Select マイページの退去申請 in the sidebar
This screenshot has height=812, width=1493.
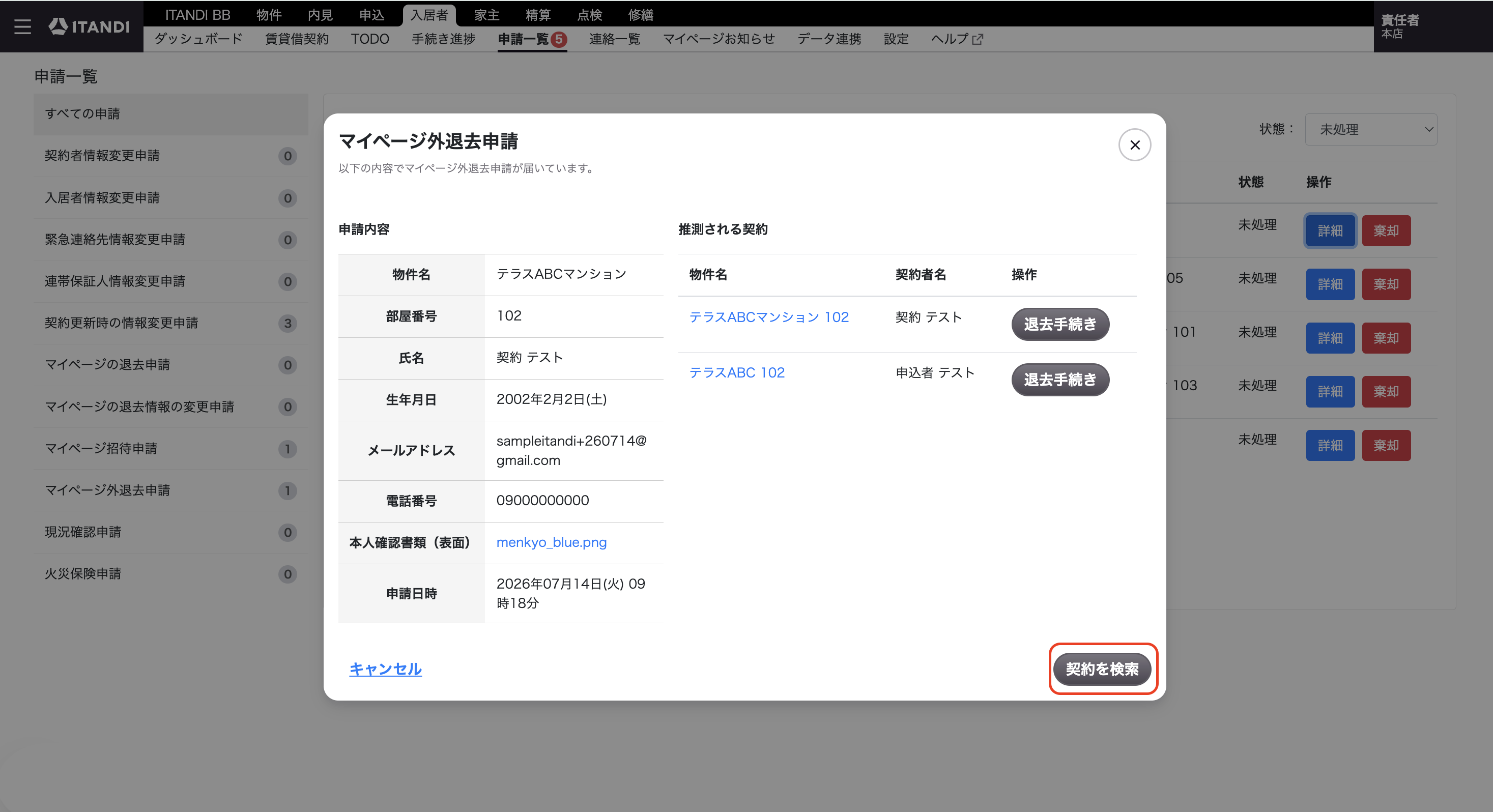coord(171,365)
